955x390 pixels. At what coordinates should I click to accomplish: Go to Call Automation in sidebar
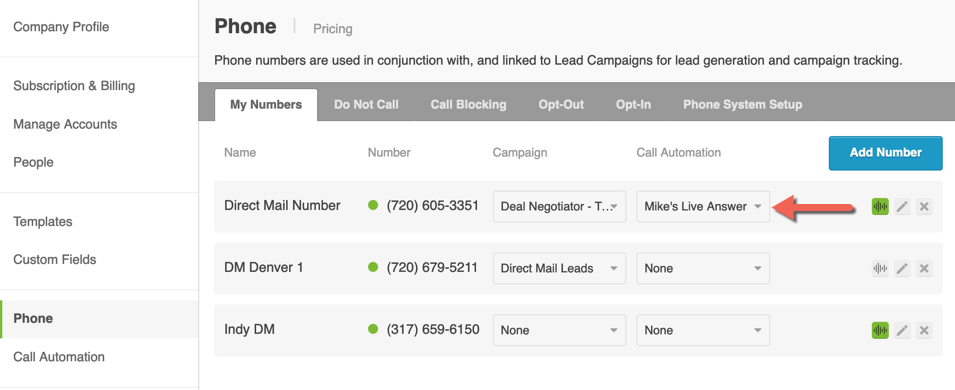(59, 357)
